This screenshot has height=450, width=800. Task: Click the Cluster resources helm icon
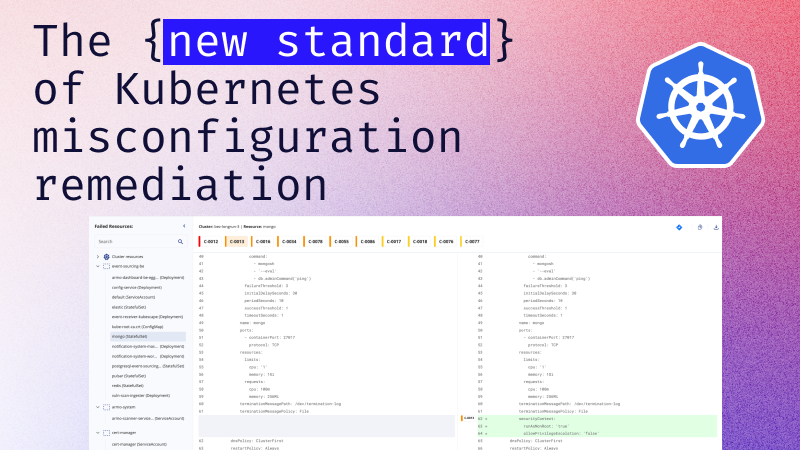coord(107,257)
